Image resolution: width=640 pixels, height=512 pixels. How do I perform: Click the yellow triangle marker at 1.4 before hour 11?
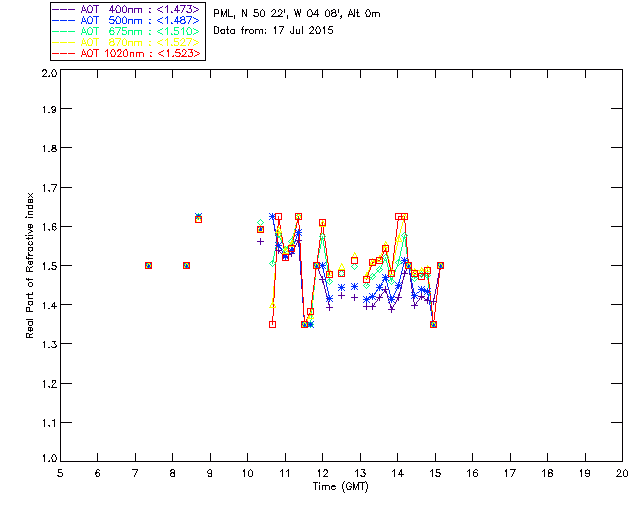273,305
